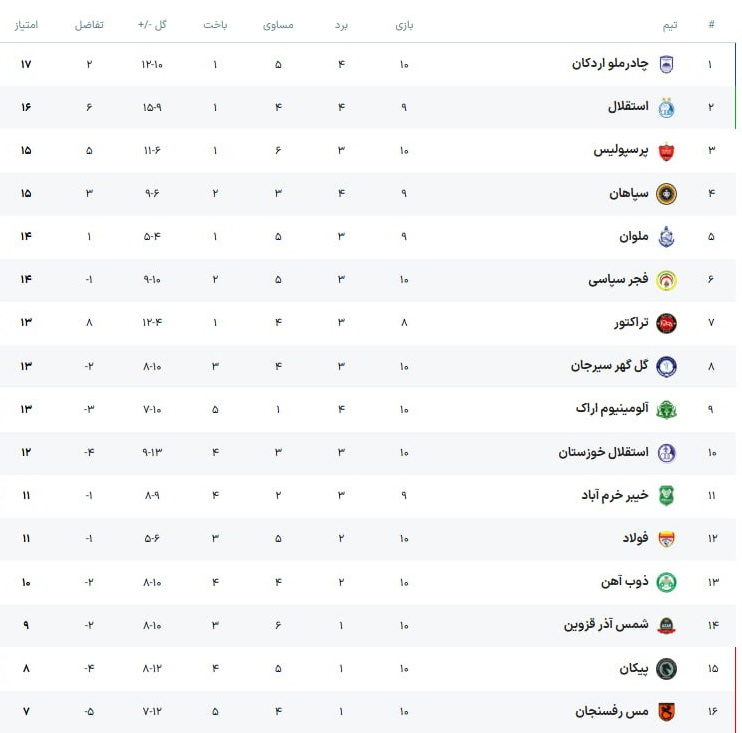742x733 pixels.
Task: Sort table by امتیاز column header
Action: [26, 24]
